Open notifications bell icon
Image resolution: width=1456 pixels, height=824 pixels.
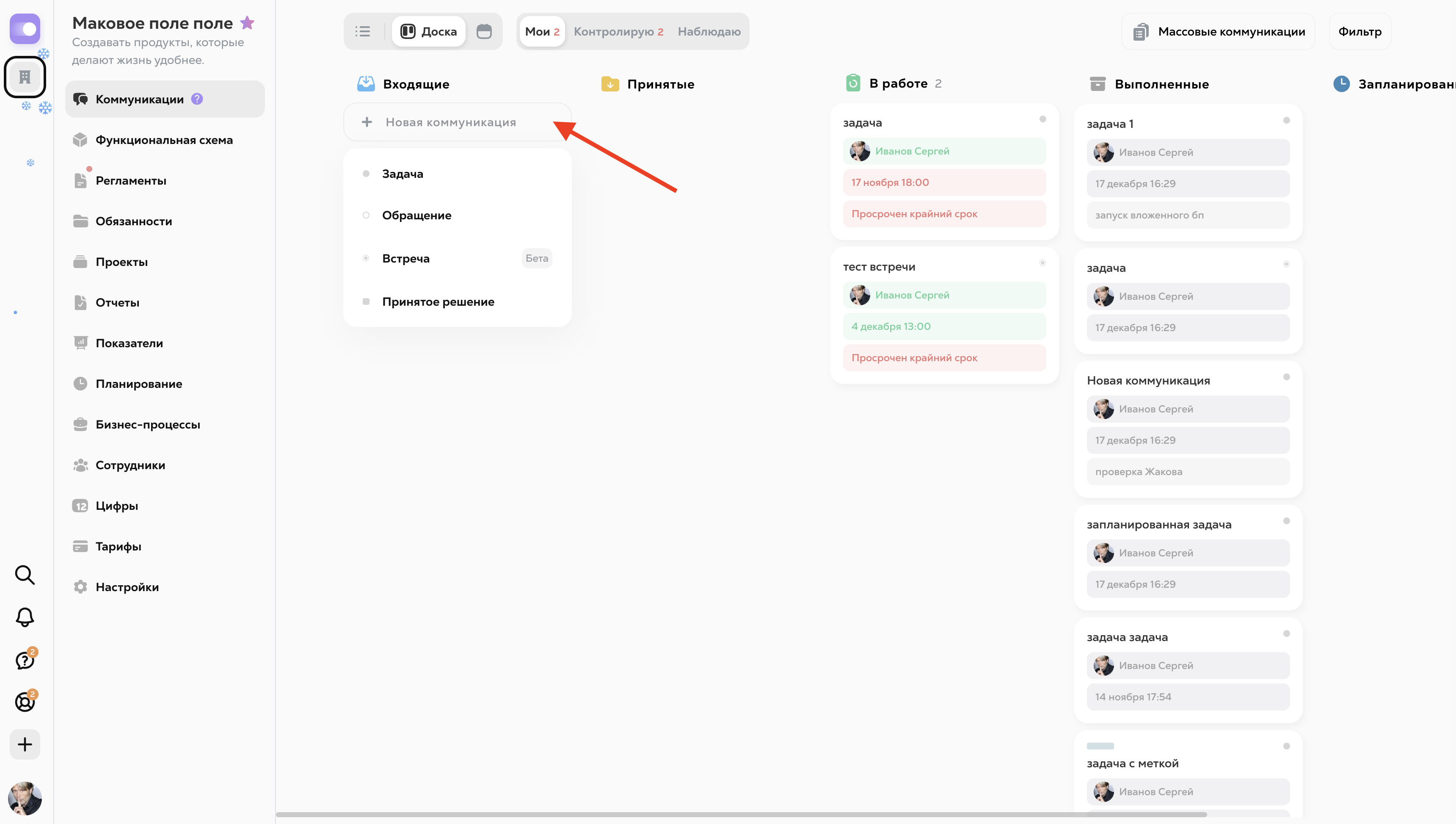[x=24, y=617]
